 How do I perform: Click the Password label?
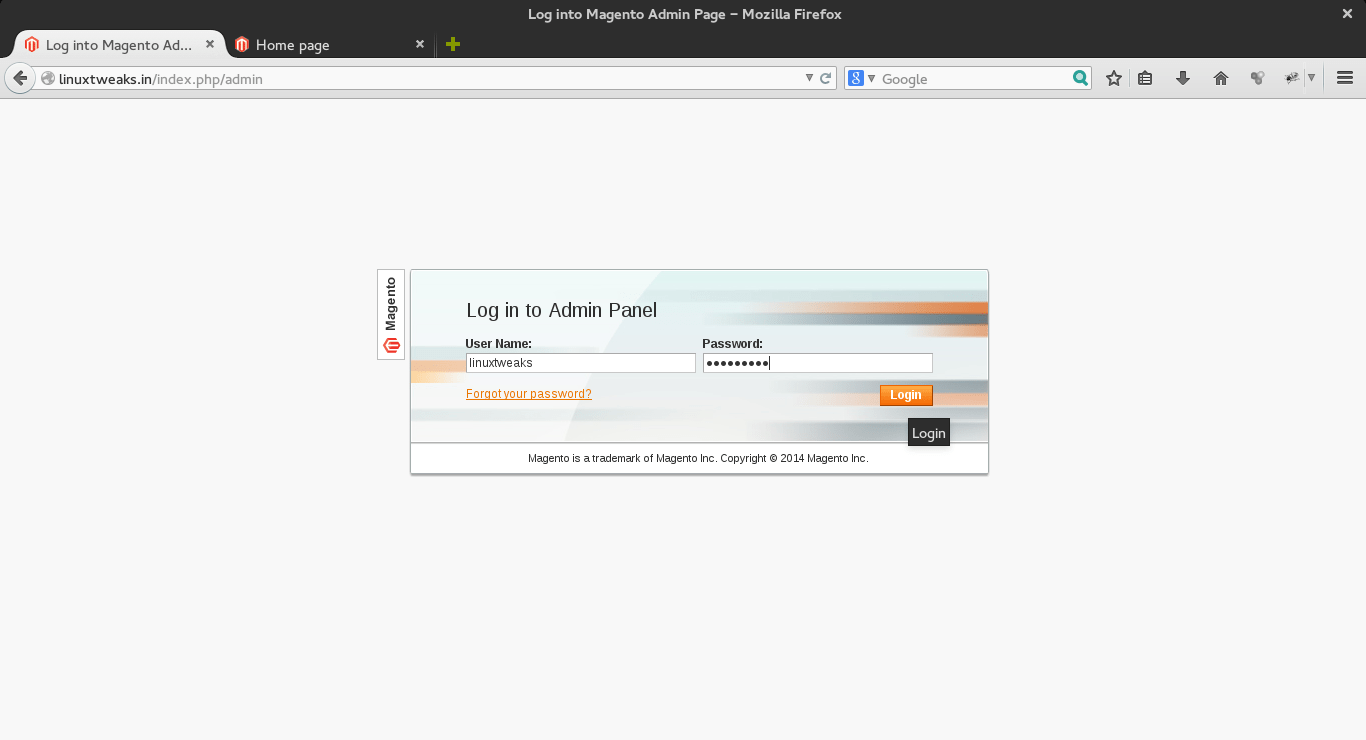click(x=733, y=343)
